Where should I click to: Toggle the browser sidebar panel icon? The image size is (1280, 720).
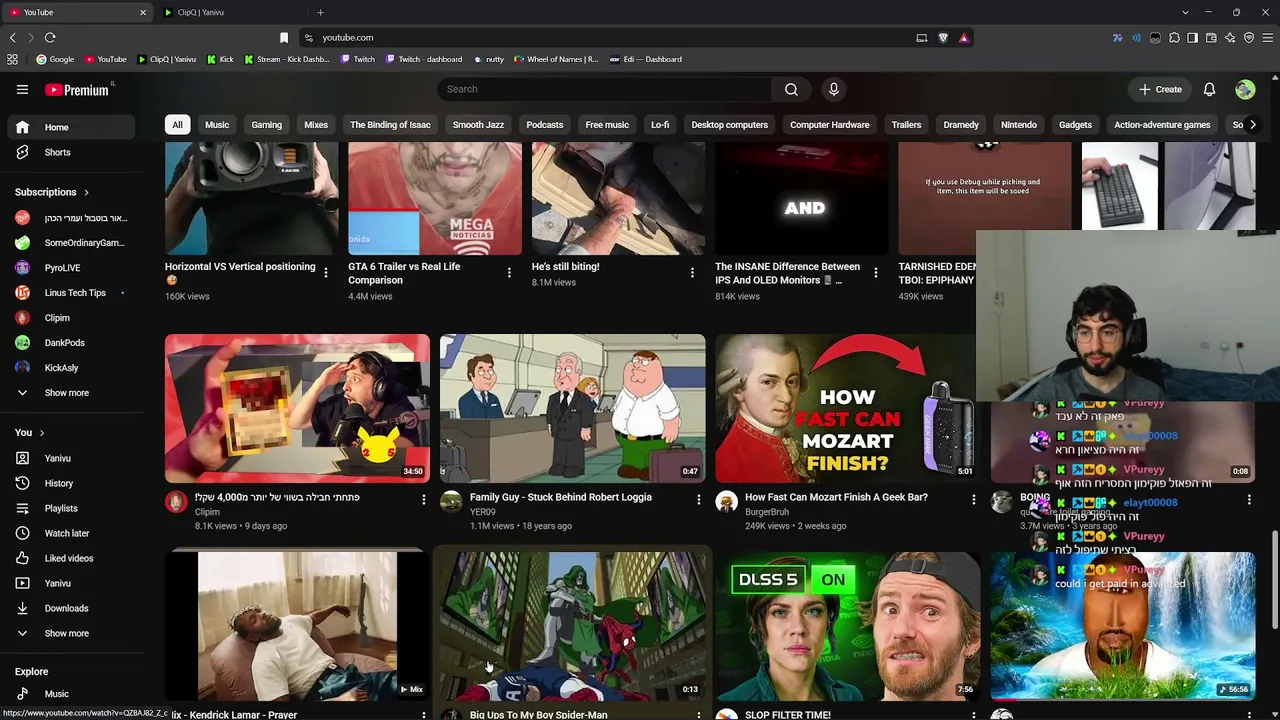click(x=1193, y=38)
